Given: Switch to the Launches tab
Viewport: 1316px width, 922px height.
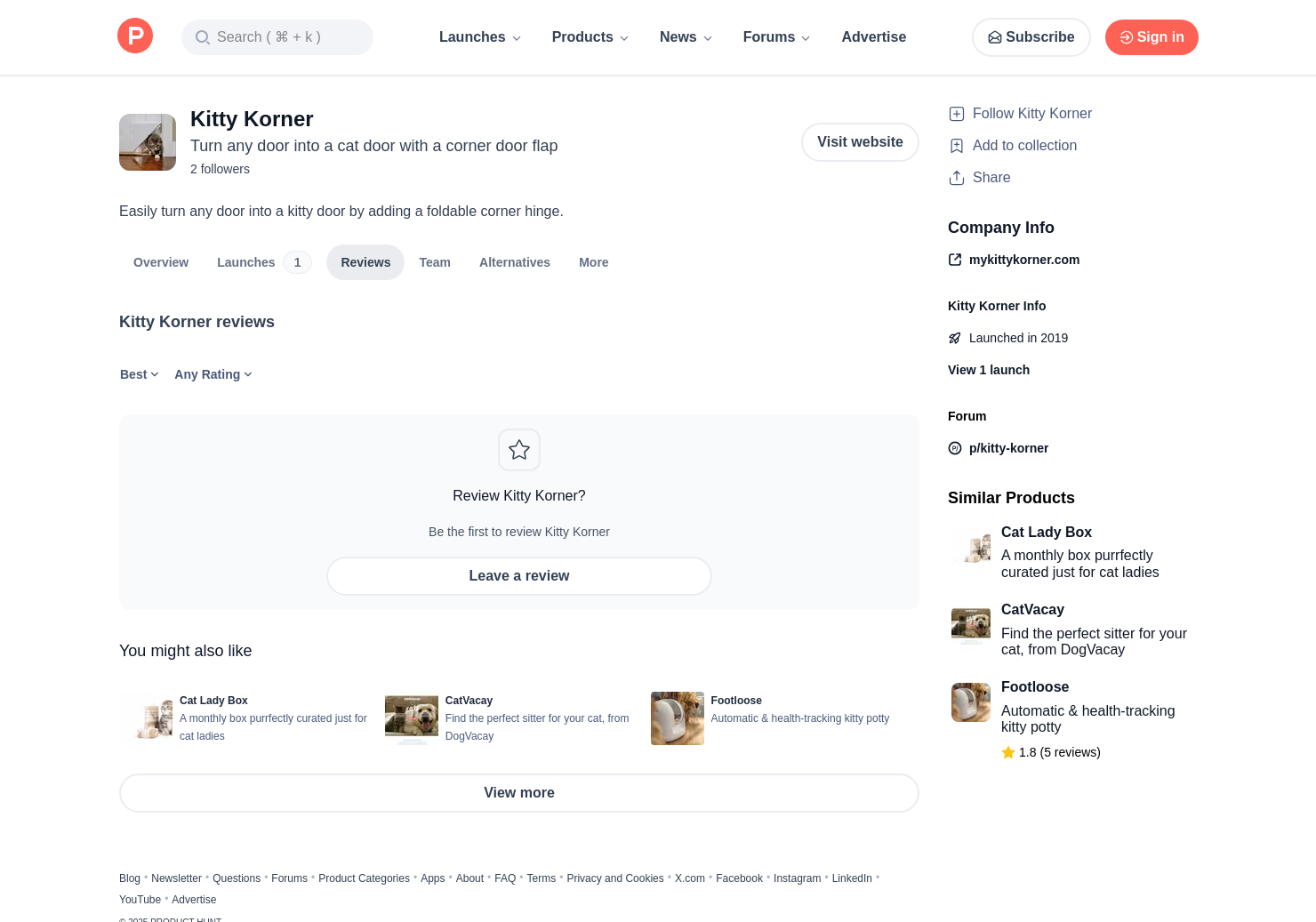Looking at the screenshot, I should 264,262.
